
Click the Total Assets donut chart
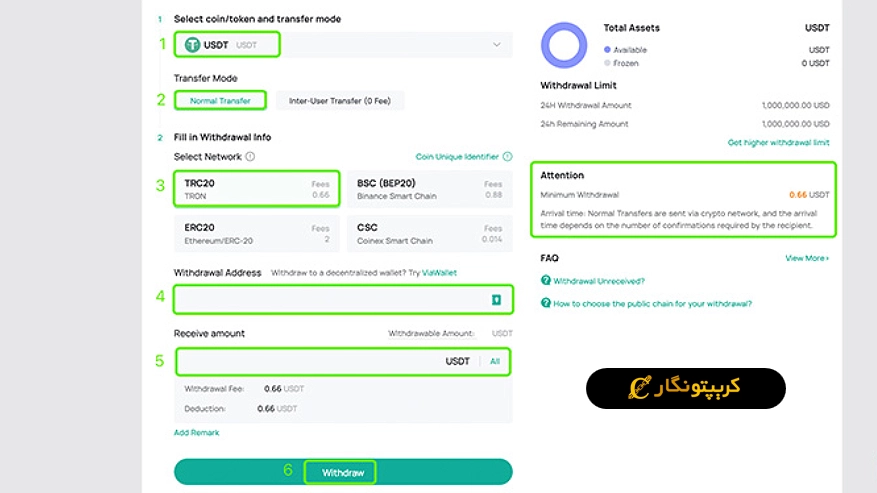[564, 45]
